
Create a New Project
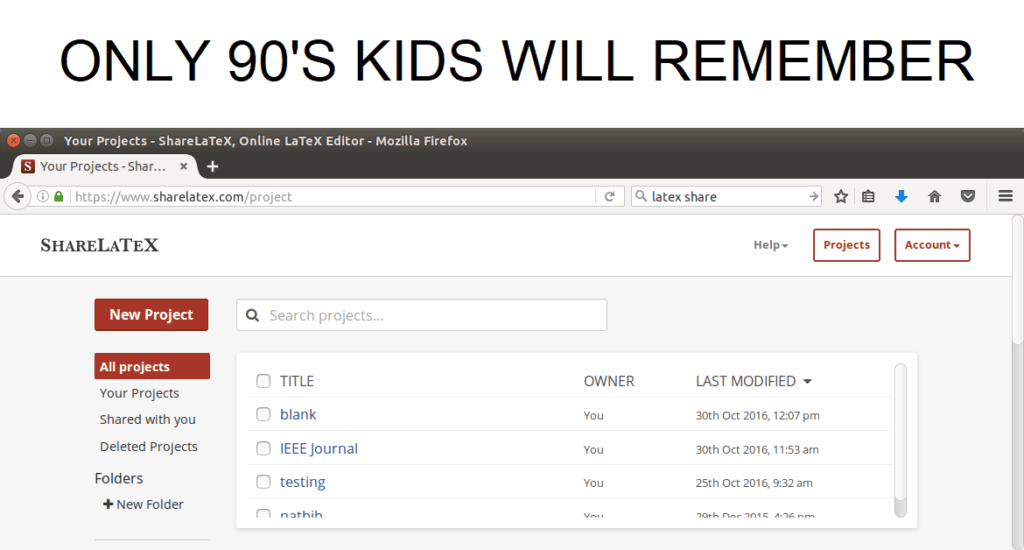152,315
